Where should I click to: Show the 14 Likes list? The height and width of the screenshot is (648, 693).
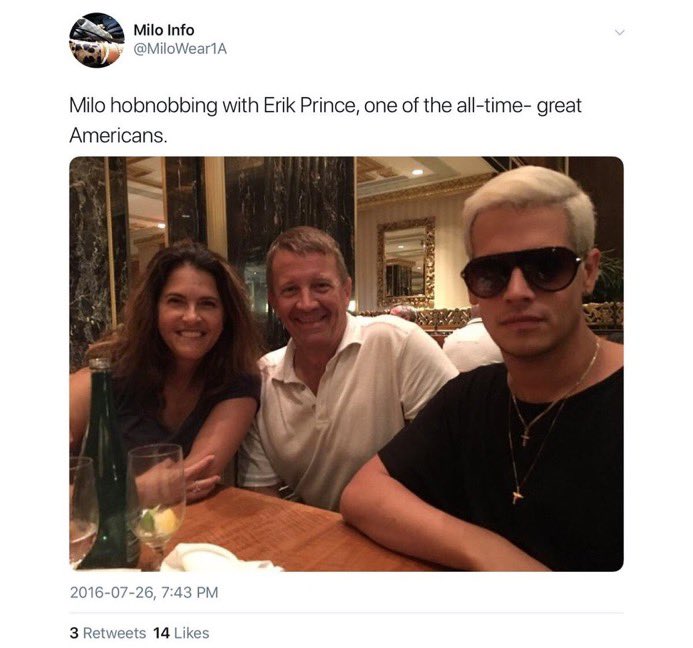pyautogui.click(x=181, y=633)
